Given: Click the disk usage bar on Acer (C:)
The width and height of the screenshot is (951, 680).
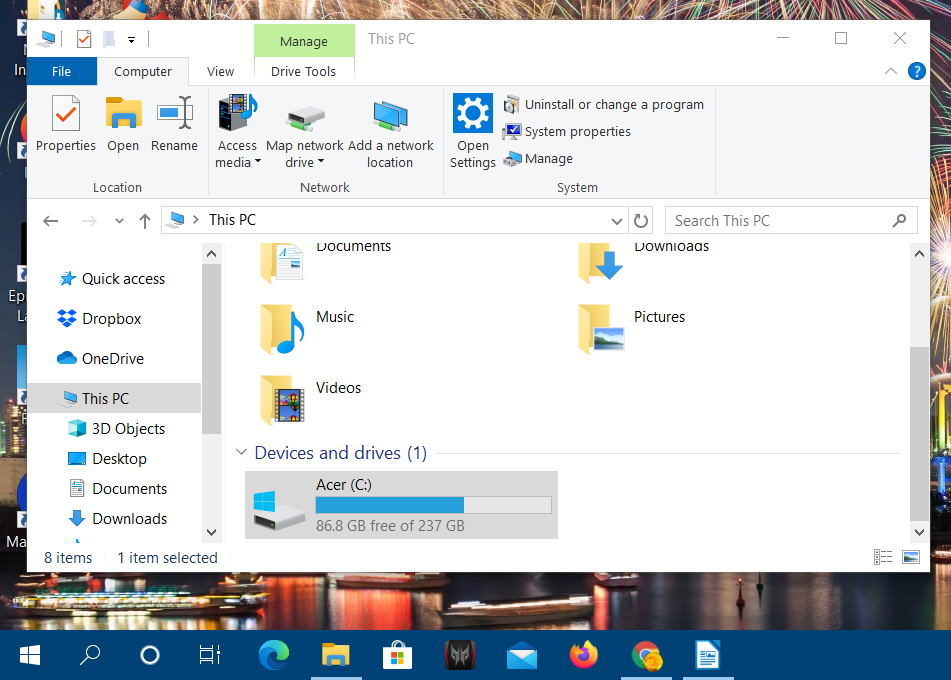Looking at the screenshot, I should tap(434, 504).
